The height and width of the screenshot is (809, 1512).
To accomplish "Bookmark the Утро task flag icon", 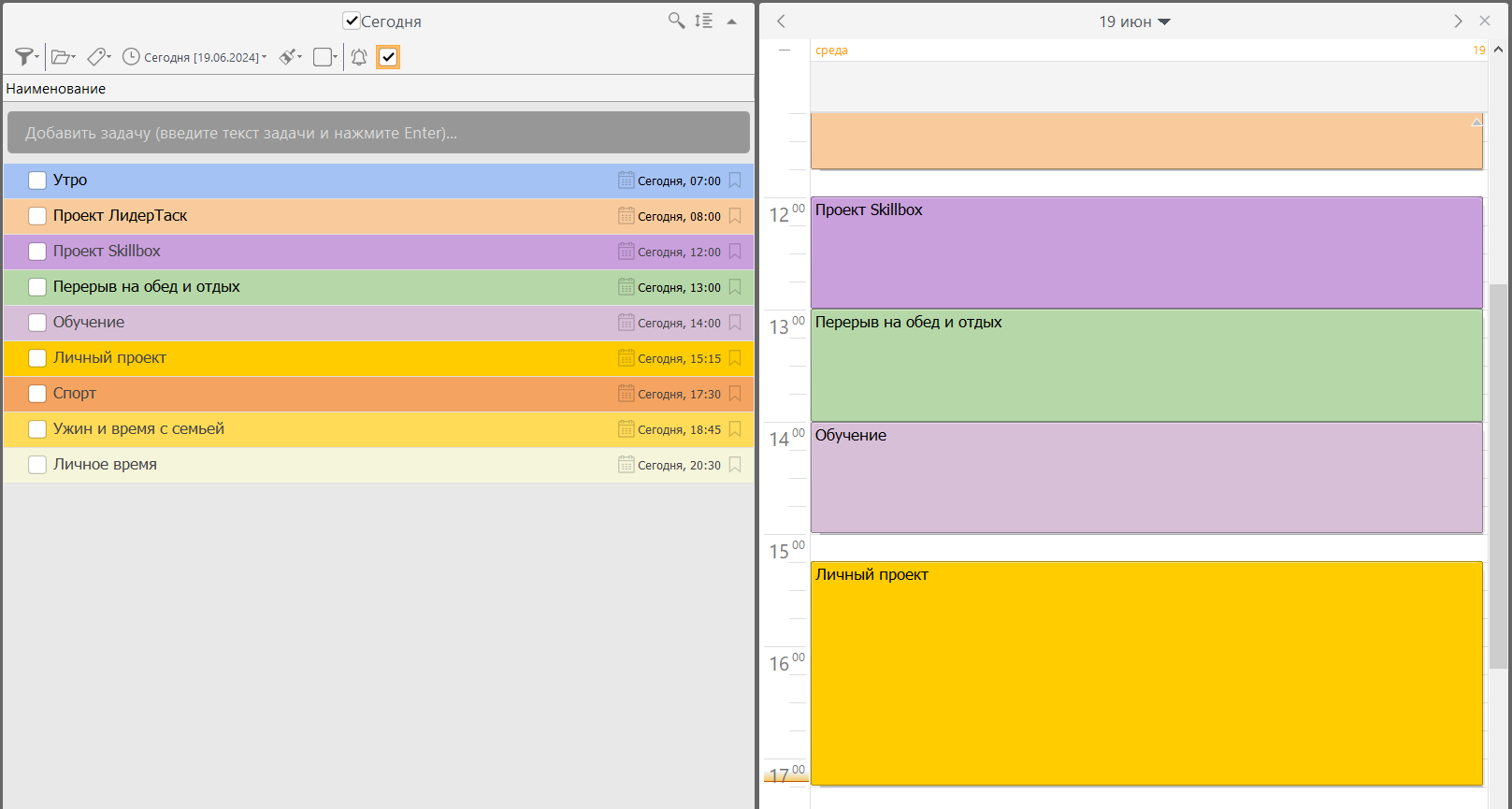I will pos(735,181).
